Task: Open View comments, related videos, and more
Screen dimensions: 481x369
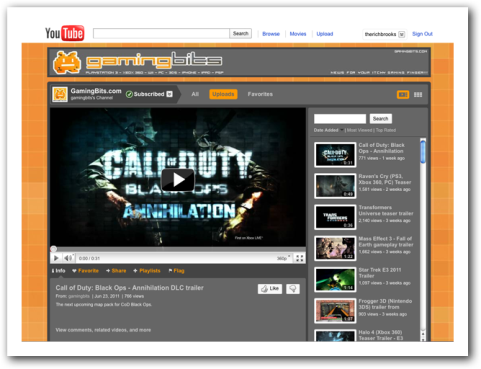Action: pos(103,330)
